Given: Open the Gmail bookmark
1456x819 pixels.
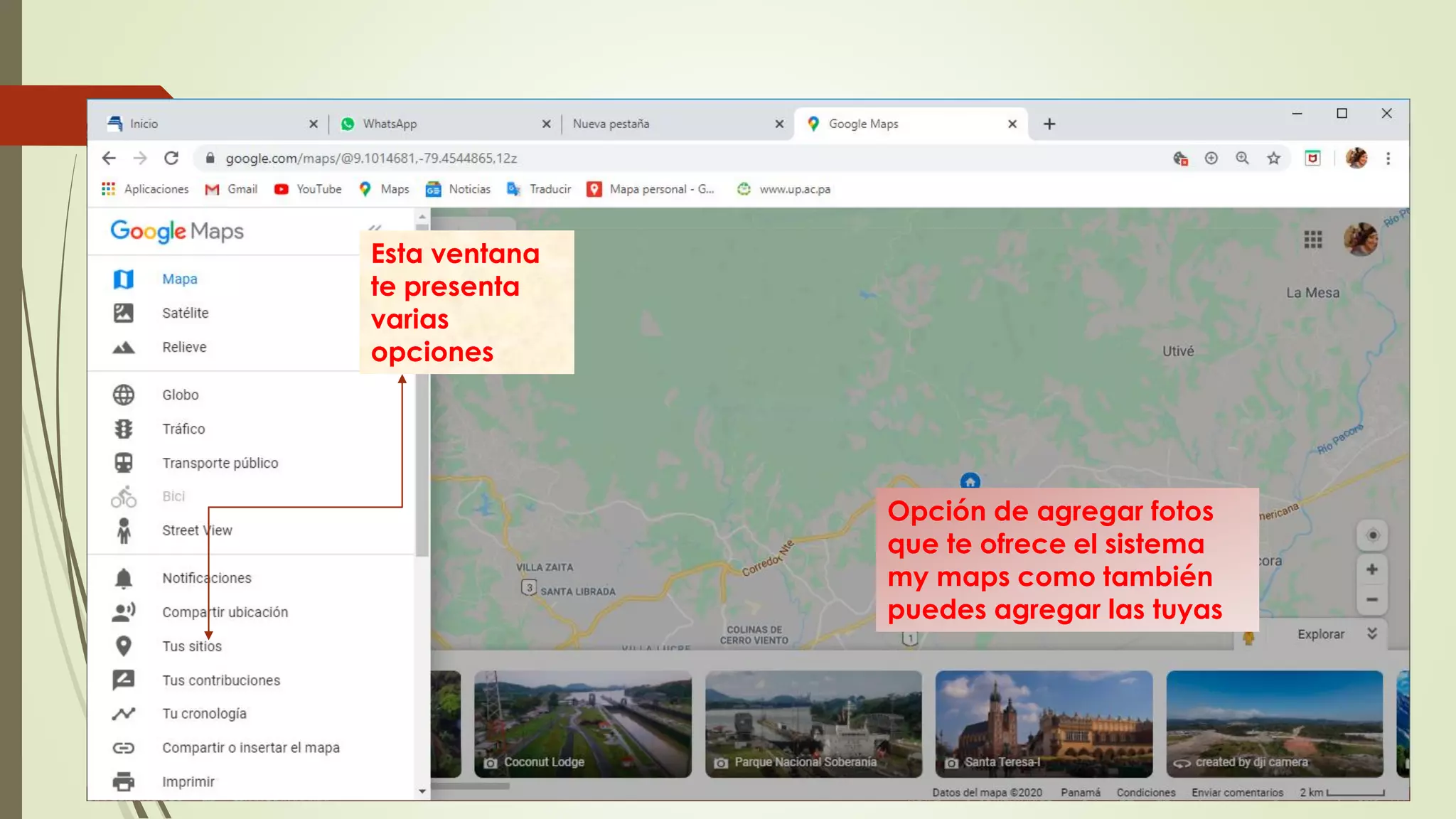Looking at the screenshot, I should tap(231, 189).
